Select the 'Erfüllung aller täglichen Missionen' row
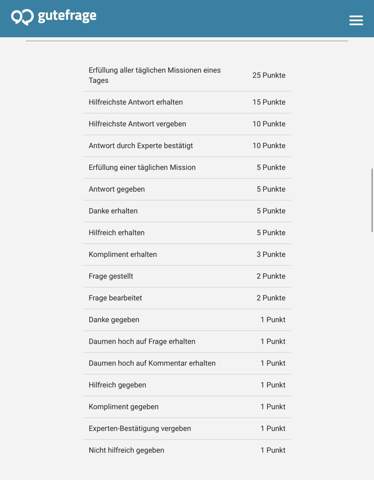Screen dimensions: 374x480 [x=187, y=75]
